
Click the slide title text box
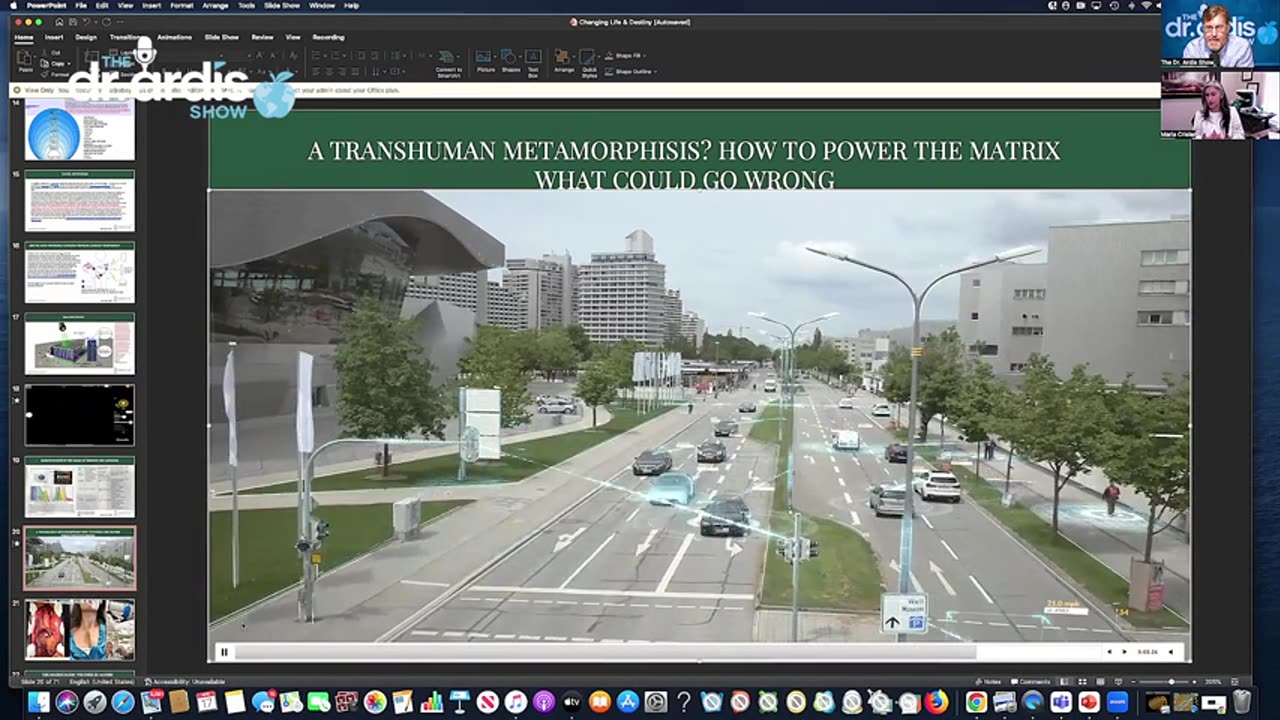[x=684, y=164]
